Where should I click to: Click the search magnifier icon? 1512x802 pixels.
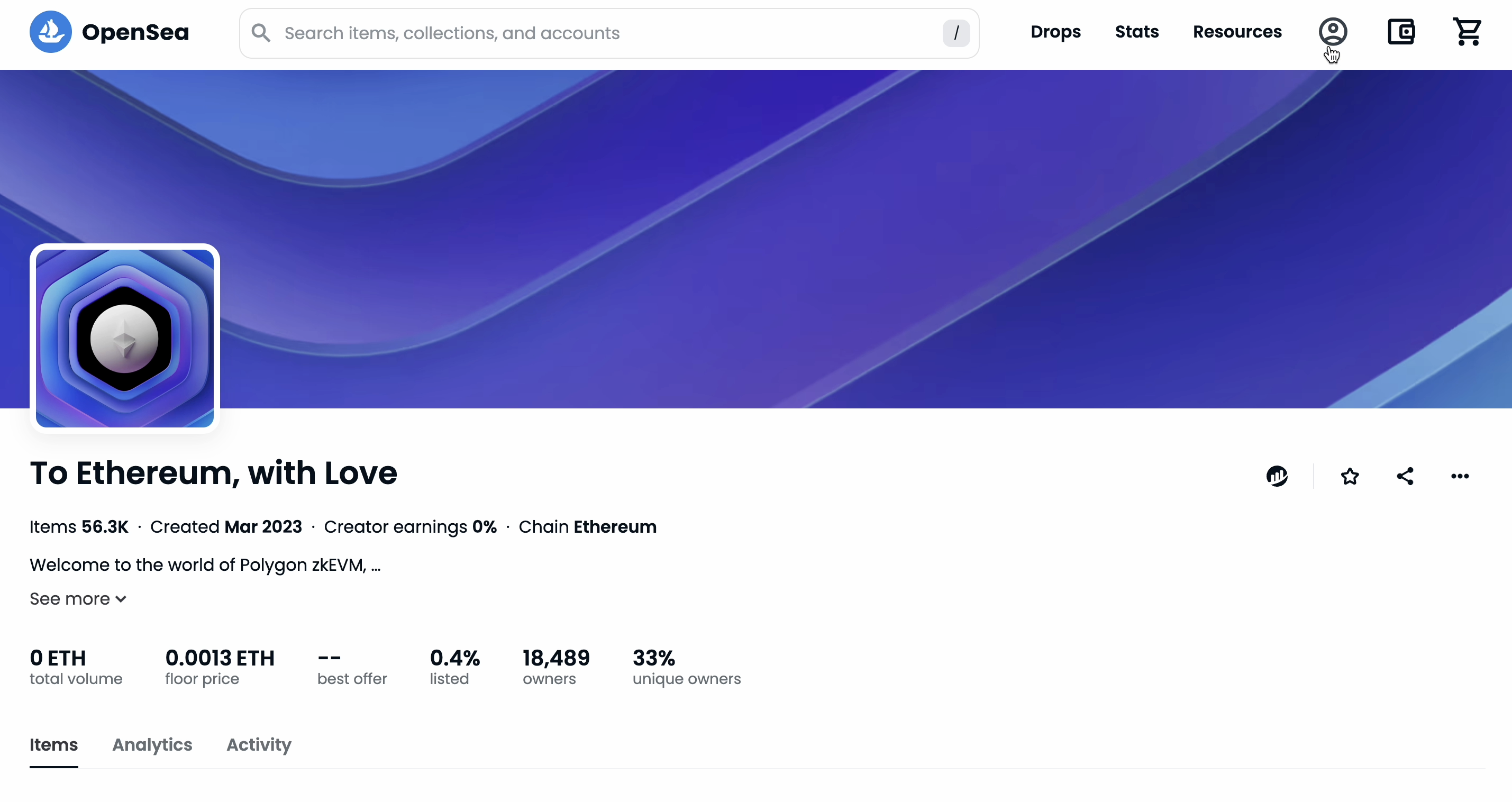coord(261,33)
